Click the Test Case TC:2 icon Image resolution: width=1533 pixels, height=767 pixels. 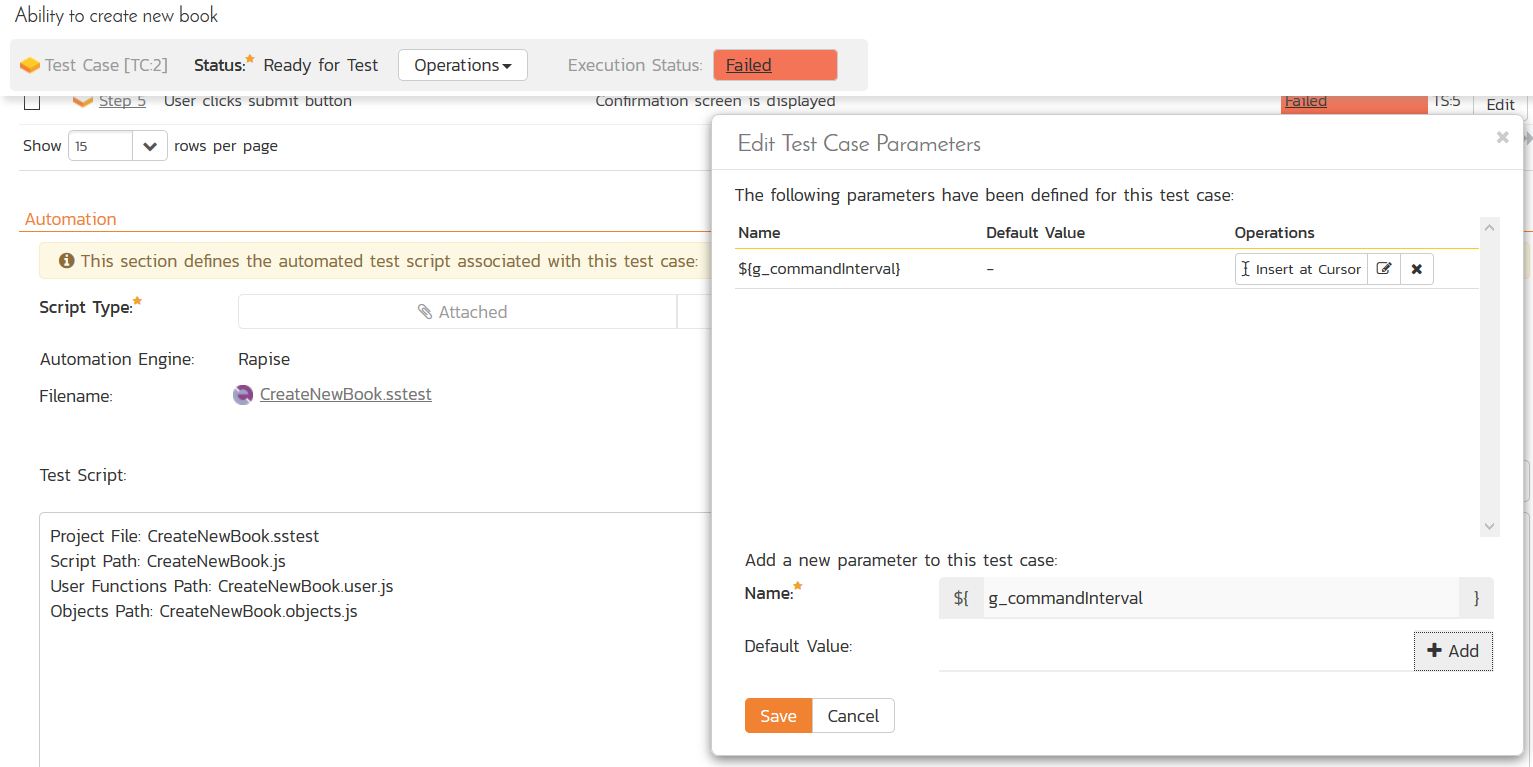coord(30,66)
